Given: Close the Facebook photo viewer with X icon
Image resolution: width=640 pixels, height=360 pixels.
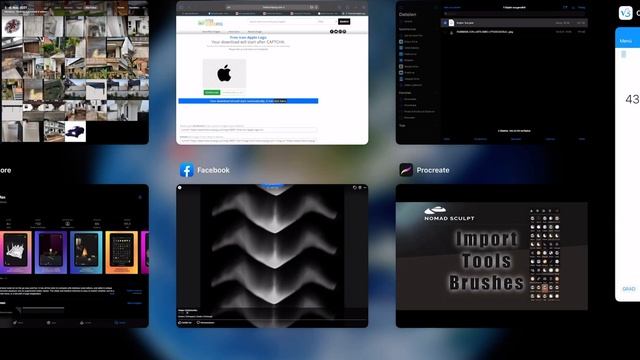Looking at the screenshot, I should coord(180,188).
